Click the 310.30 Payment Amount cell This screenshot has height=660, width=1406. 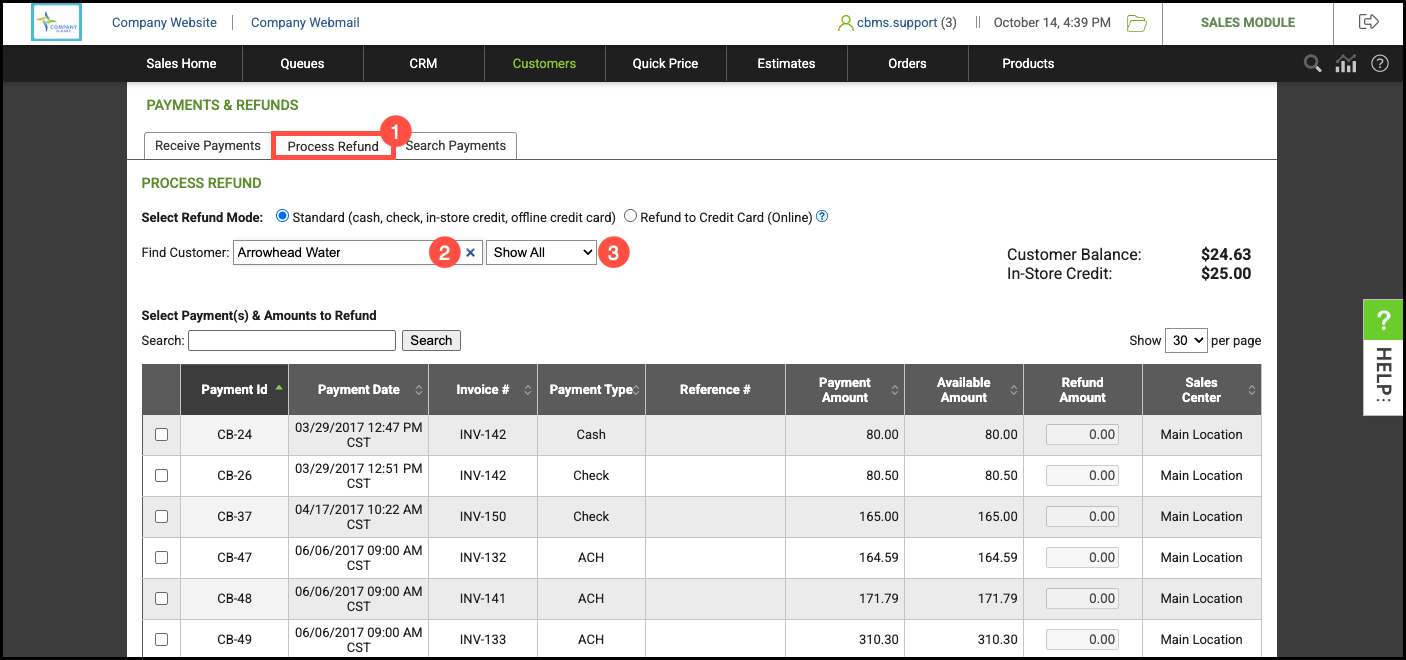click(845, 640)
